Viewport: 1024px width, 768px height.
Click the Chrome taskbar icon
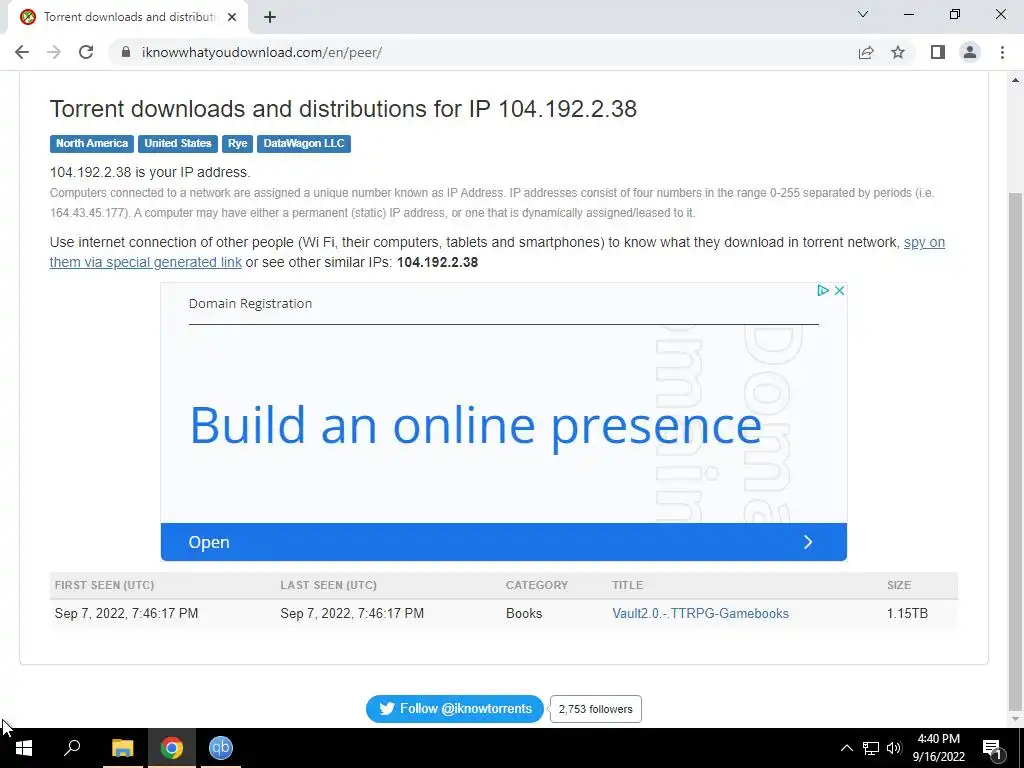click(x=172, y=748)
